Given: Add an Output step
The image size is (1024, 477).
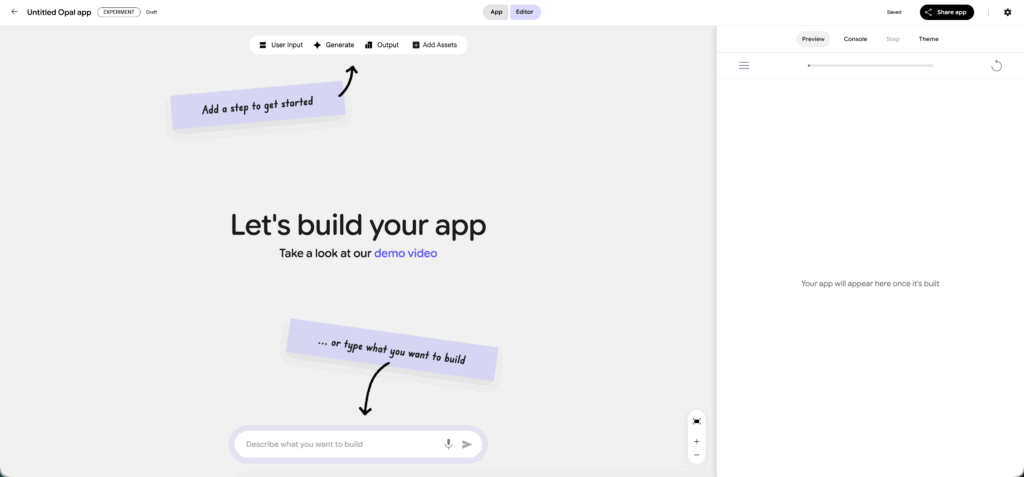Looking at the screenshot, I should pos(382,45).
